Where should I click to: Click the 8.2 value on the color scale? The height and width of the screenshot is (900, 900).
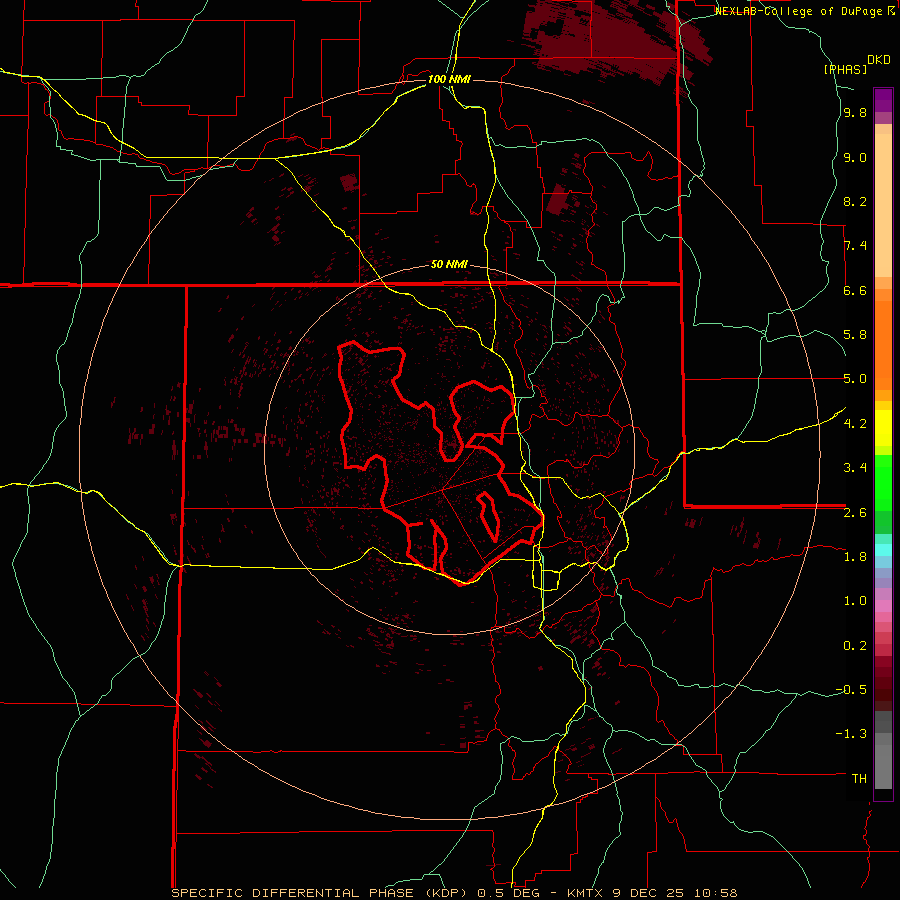pos(855,202)
